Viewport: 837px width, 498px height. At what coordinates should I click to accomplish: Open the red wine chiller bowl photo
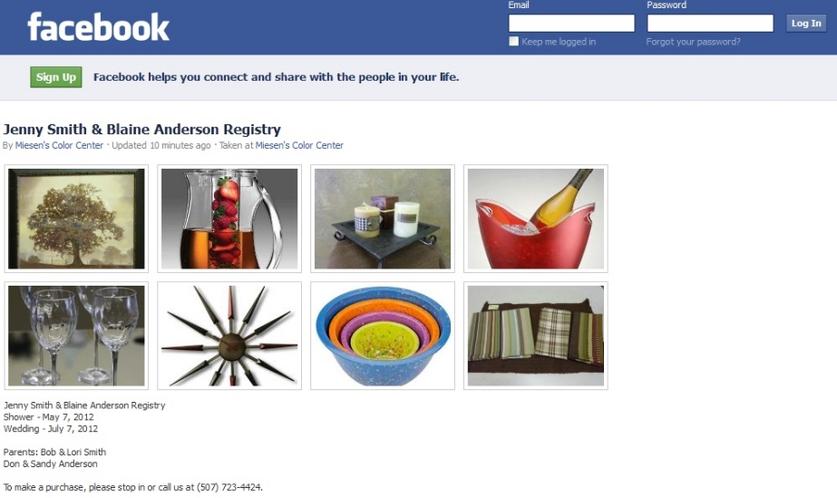536,218
